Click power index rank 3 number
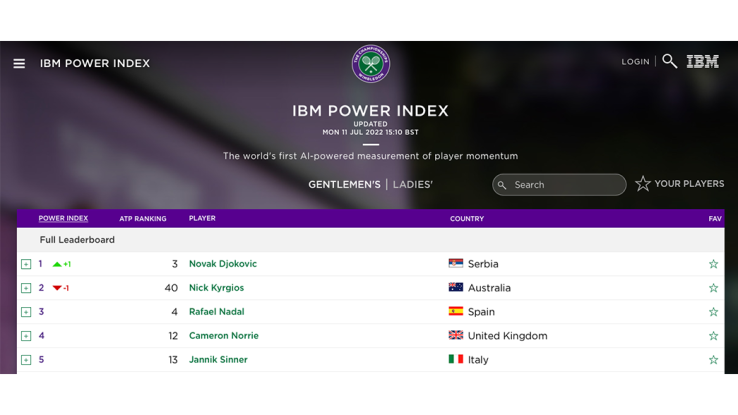738x415 pixels. pos(41,311)
